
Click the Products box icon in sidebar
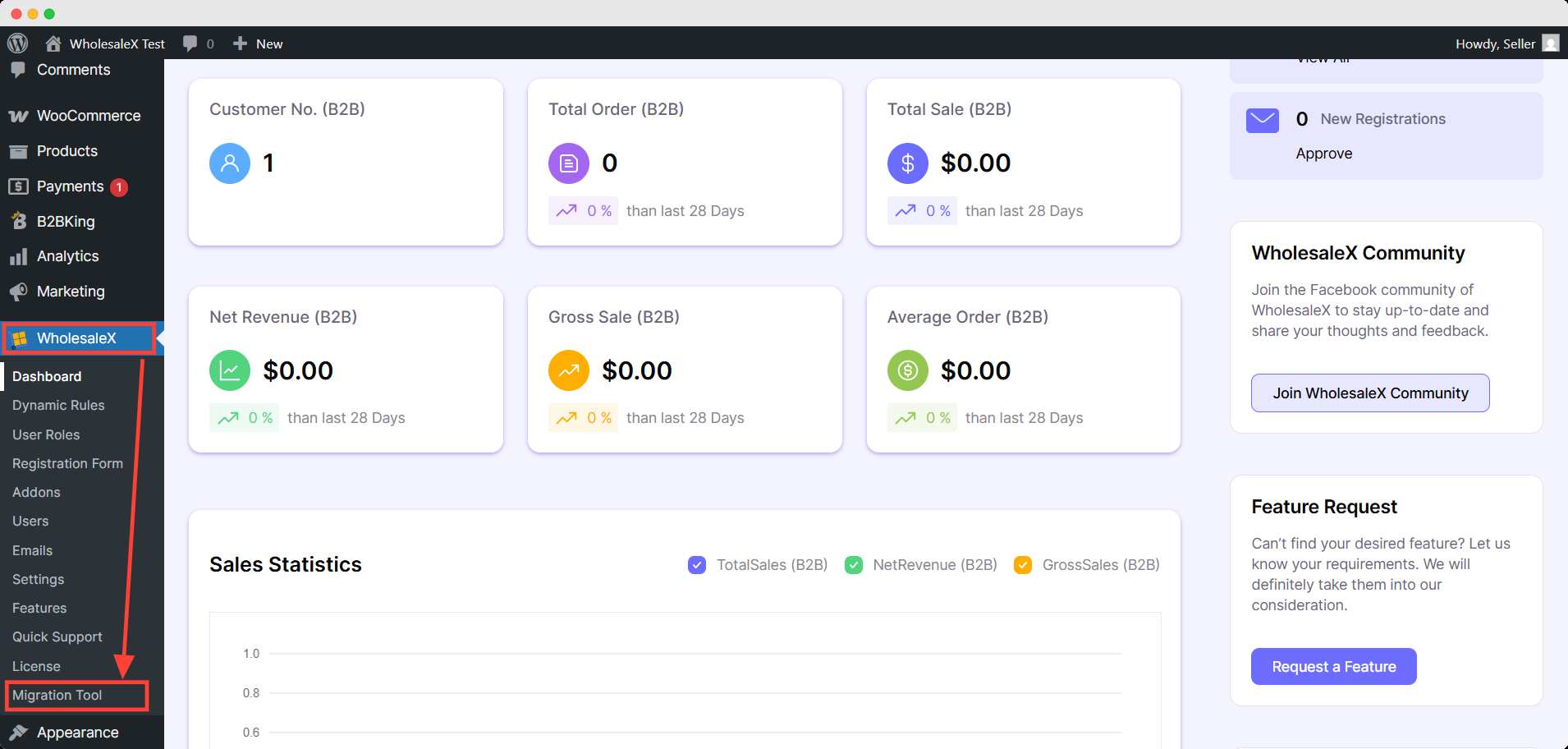pos(18,151)
